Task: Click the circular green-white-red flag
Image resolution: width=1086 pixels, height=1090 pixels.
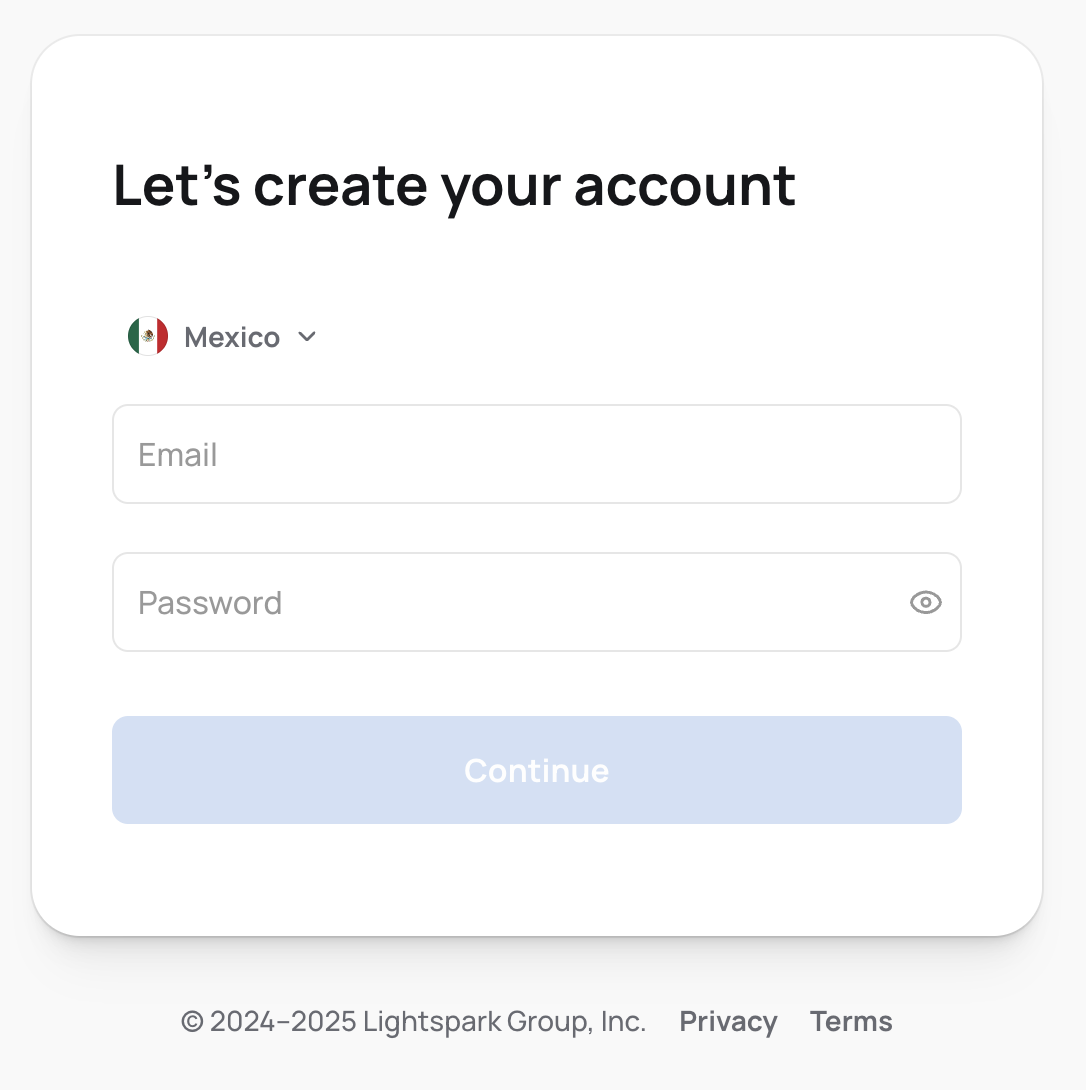Action: (148, 337)
